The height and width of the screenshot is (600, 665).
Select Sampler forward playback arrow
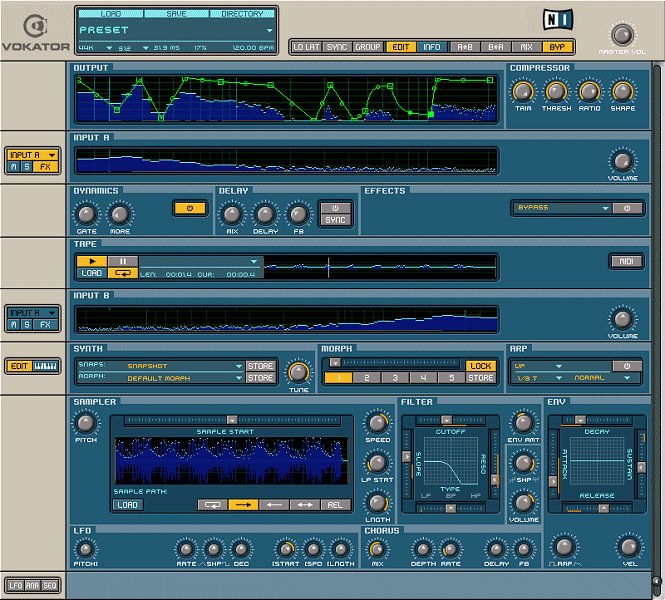click(243, 505)
